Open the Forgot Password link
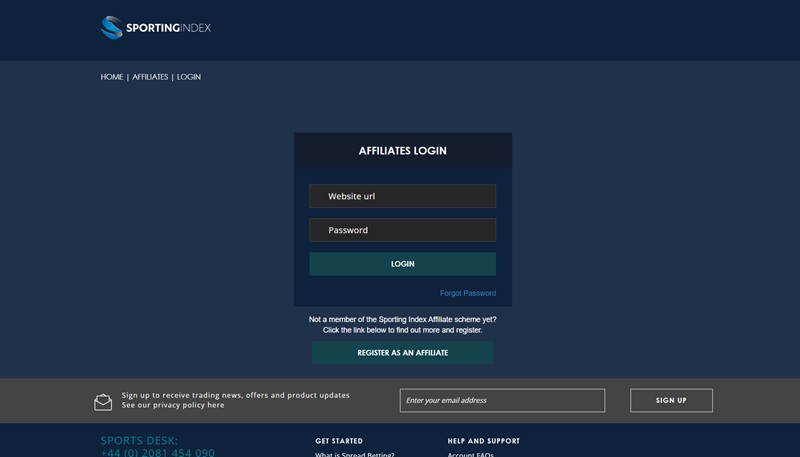The width and height of the screenshot is (800, 457). [468, 293]
